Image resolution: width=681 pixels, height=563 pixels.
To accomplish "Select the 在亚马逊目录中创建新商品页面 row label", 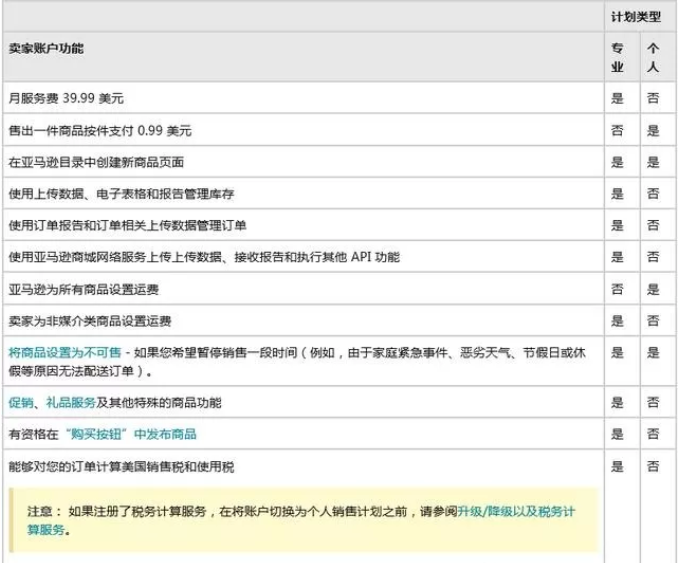I will tap(96, 162).
